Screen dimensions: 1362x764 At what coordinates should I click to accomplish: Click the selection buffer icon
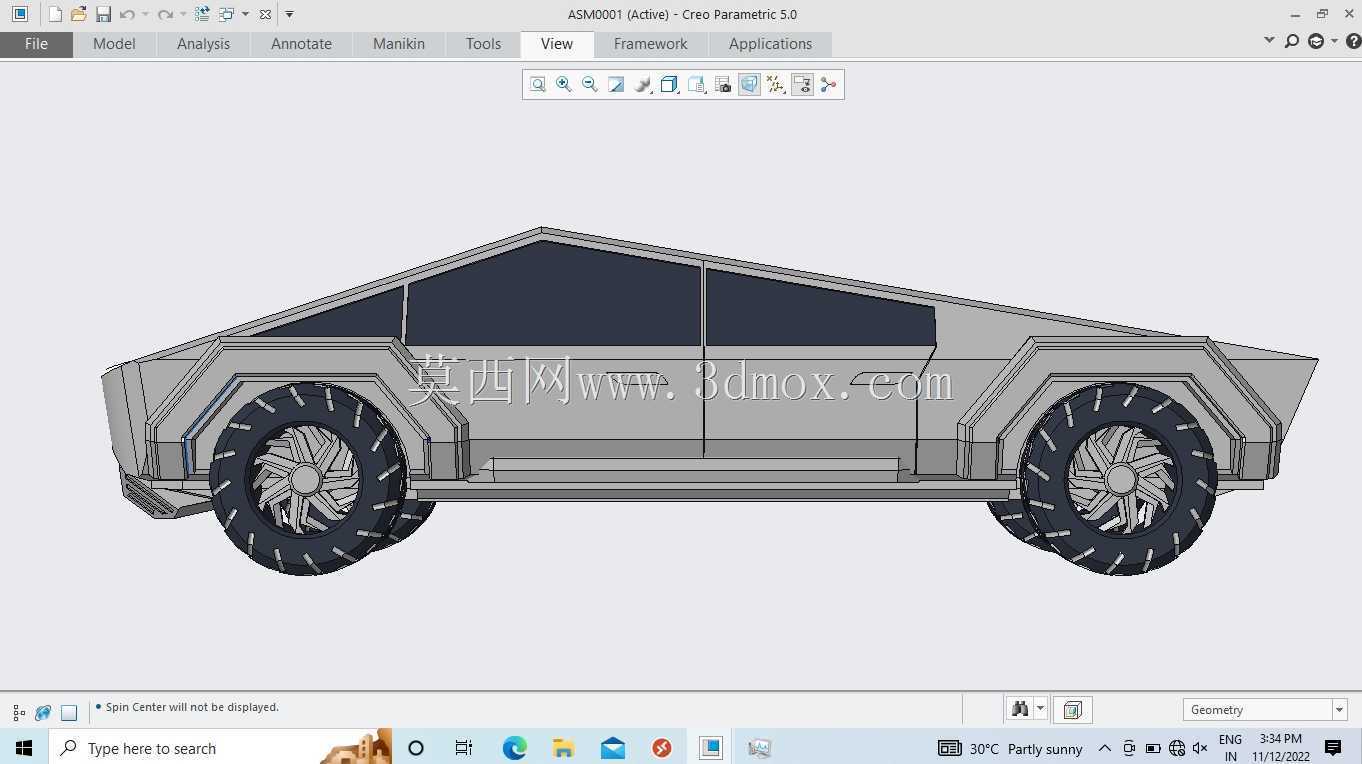(x=1072, y=710)
